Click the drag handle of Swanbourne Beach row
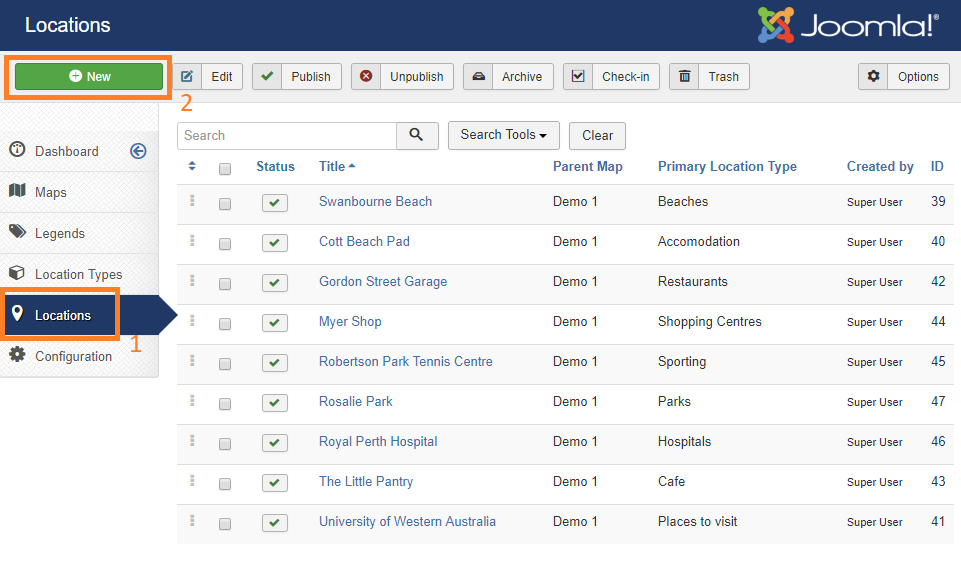The width and height of the screenshot is (961, 565). [192, 201]
